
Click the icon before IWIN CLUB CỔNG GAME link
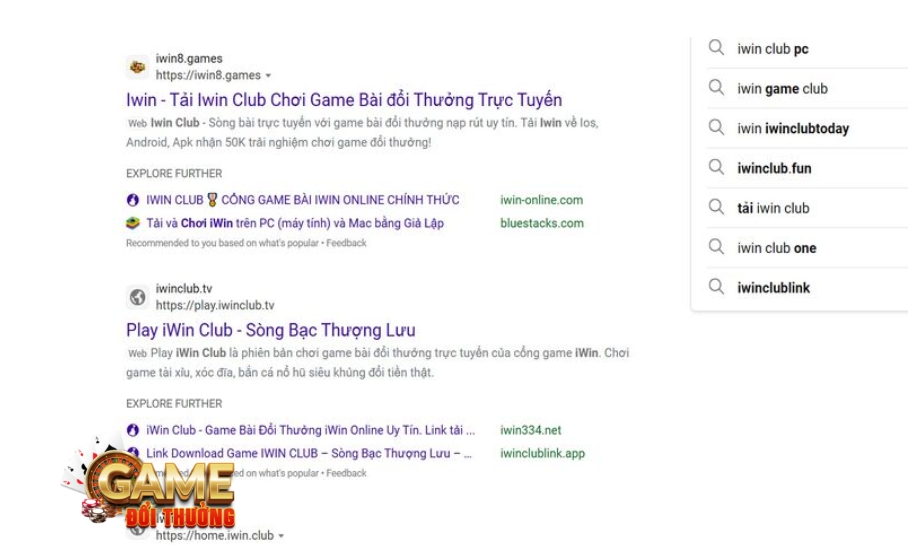point(133,200)
